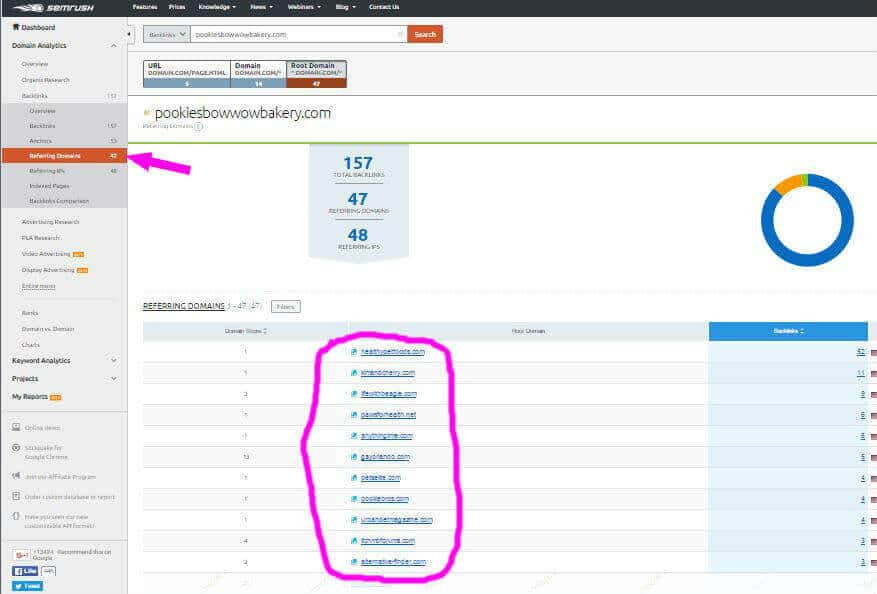Open Anchors in sidebar
Viewport: 877px width, 594px height.
point(65,140)
